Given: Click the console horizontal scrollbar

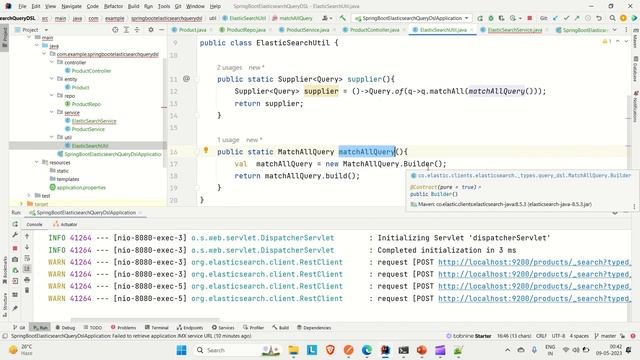Looking at the screenshot, I should point(145,320).
